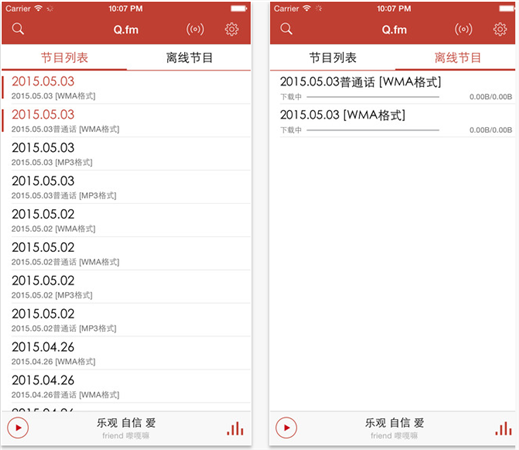Switch to 节目列表 tab on the right screen
The image size is (519, 450).
333,58
